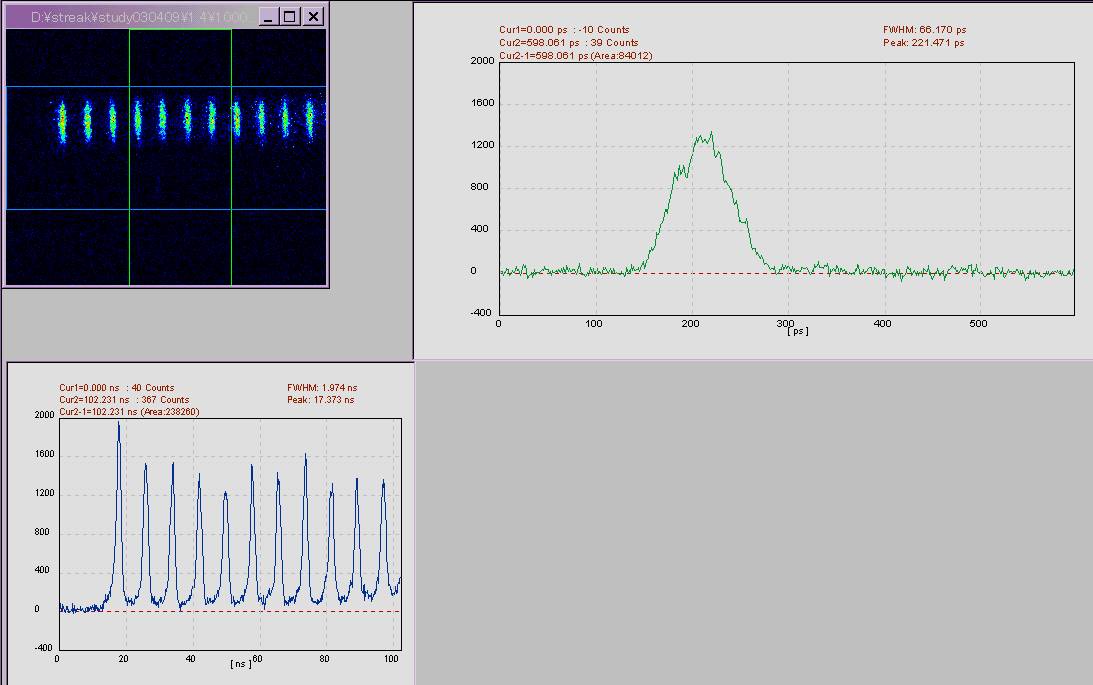Select the upper blue horizontal cursor line
This screenshot has height=685, width=1093.
30,87
